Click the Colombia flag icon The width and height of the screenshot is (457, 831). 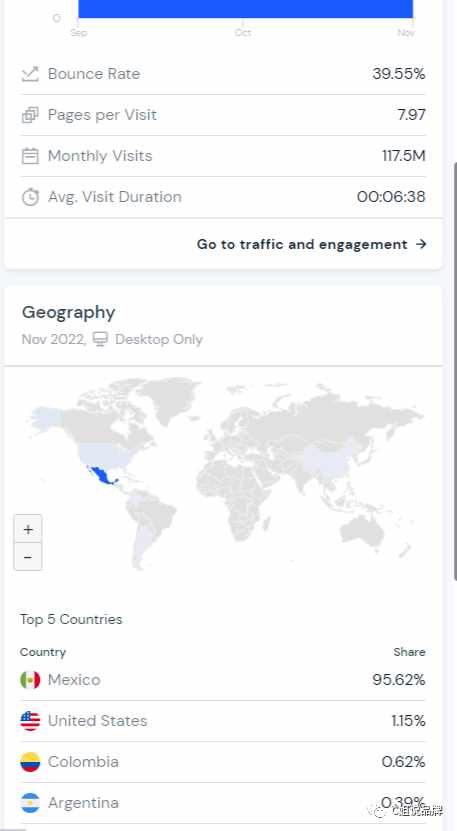pos(30,762)
